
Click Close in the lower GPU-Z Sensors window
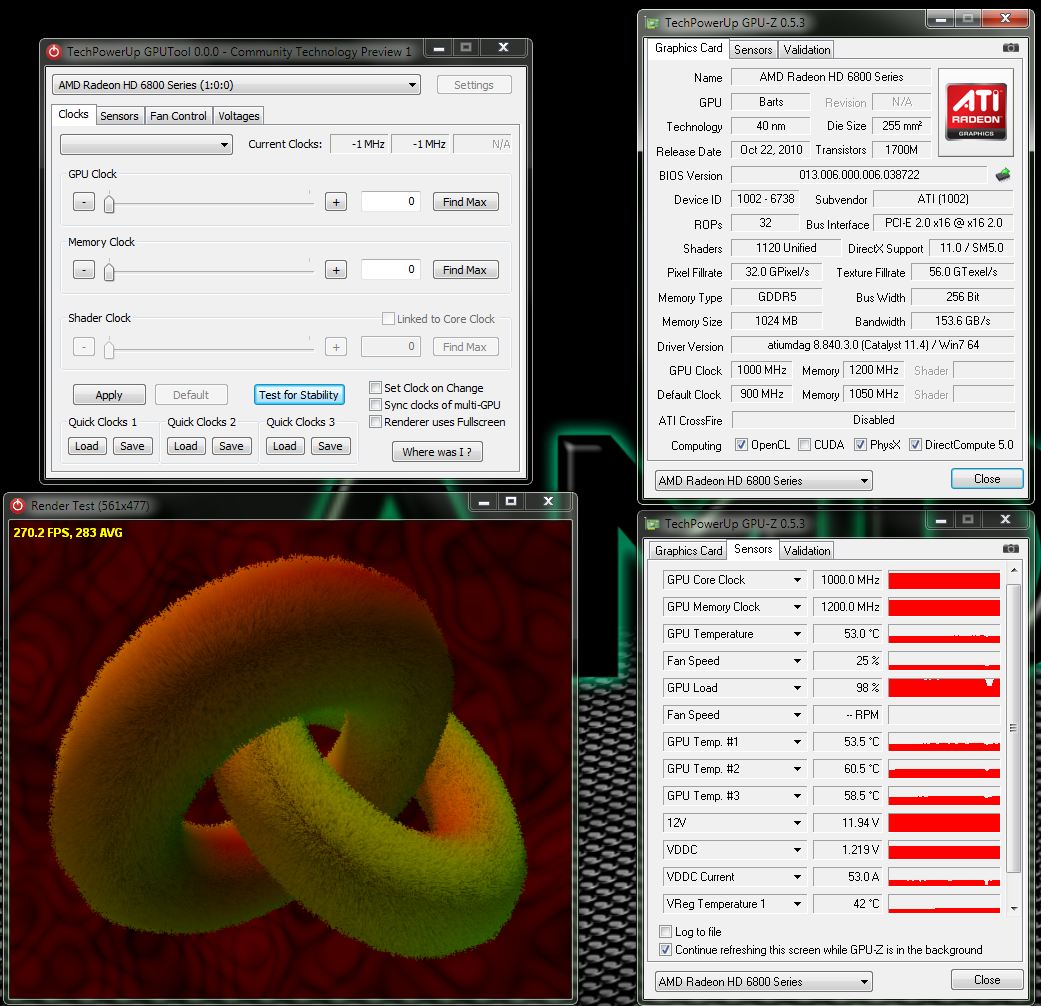(987, 979)
